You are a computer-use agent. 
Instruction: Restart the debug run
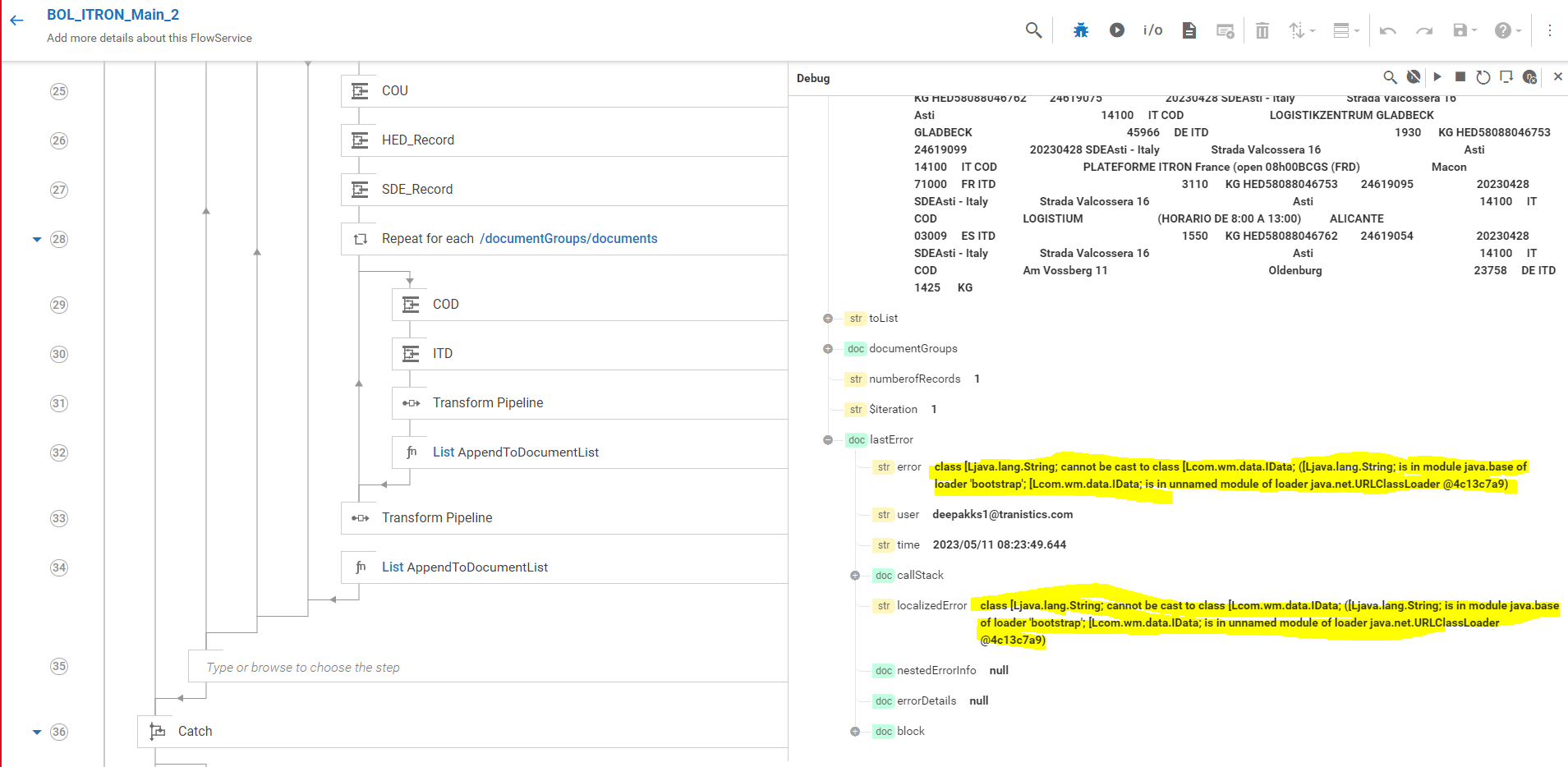coord(1483,77)
